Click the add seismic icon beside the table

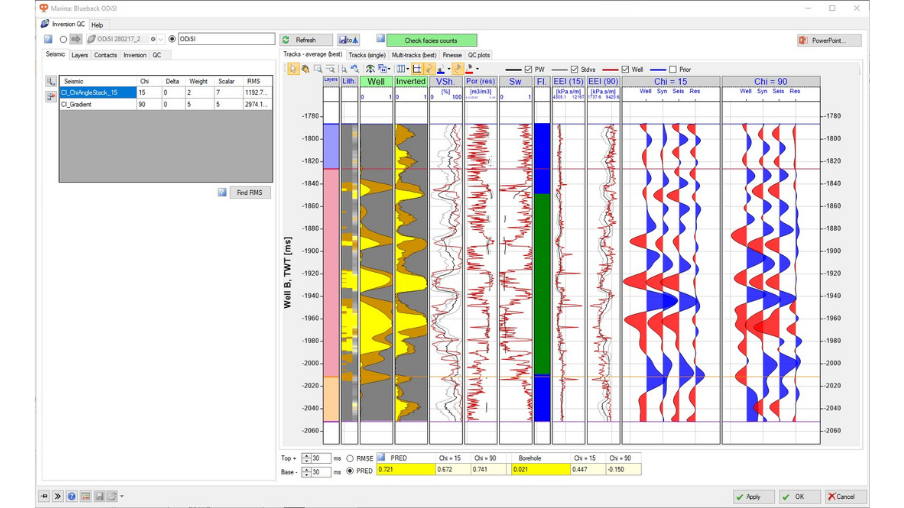coord(51,81)
